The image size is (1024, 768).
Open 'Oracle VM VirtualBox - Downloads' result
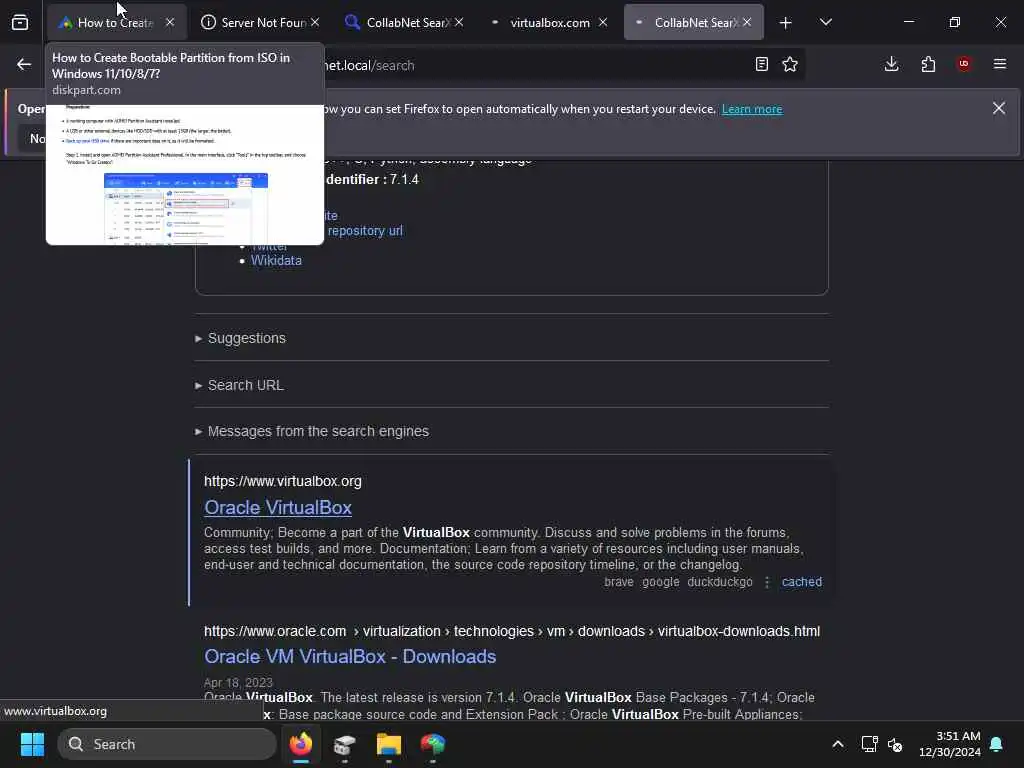(350, 657)
